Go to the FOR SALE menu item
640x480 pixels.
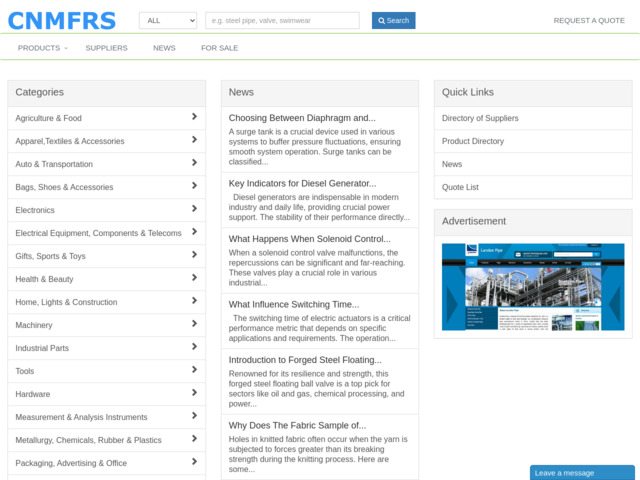tap(219, 48)
